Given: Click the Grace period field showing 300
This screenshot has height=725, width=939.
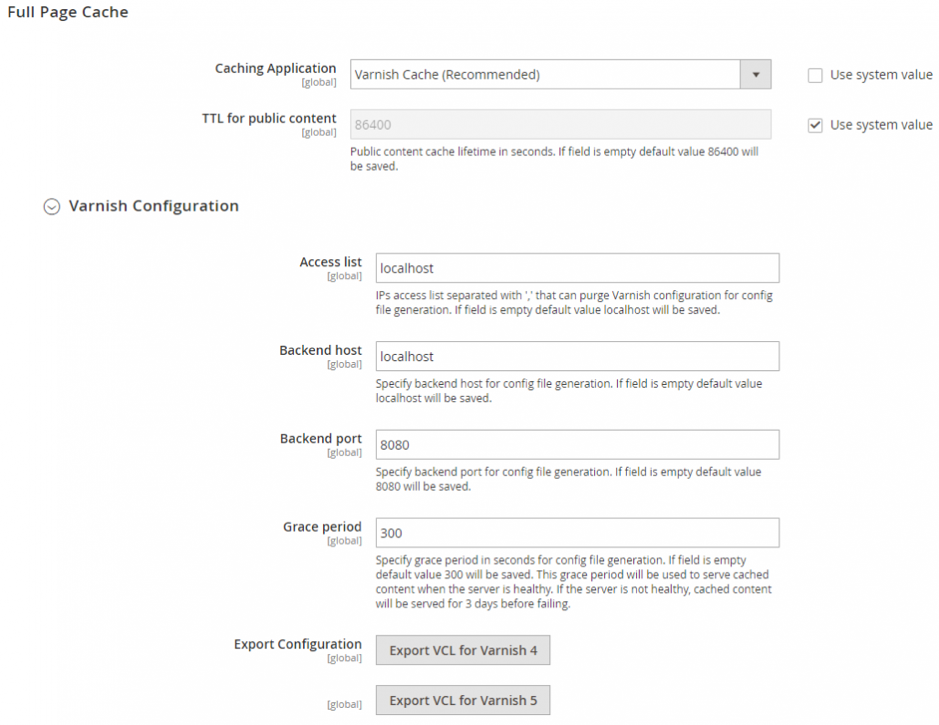Looking at the screenshot, I should coord(577,533).
